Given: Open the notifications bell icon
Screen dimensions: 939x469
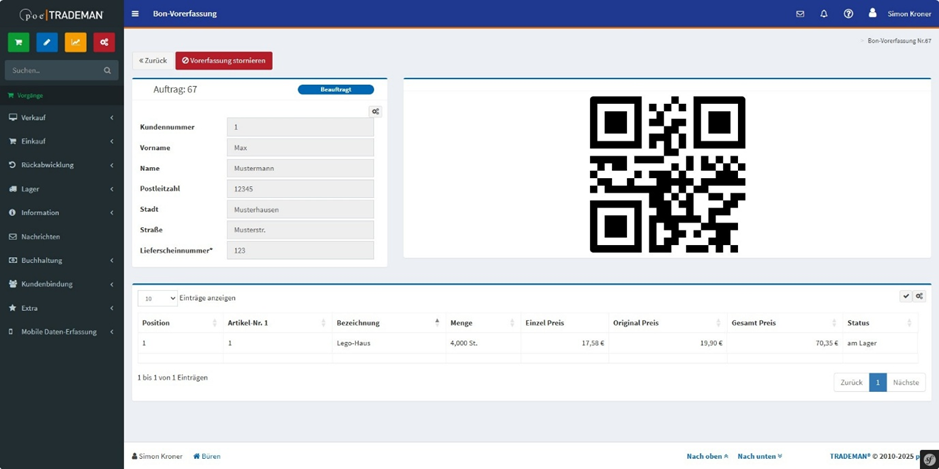Looking at the screenshot, I should click(x=824, y=14).
